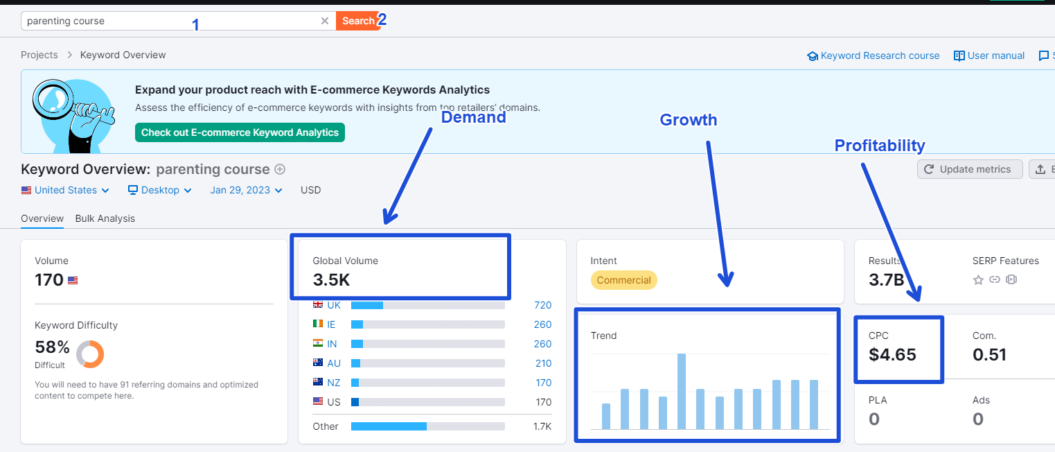Screen dimensions: 1055x452
Task: Switch to the Bulk Analysis tab
Action: 105,219
